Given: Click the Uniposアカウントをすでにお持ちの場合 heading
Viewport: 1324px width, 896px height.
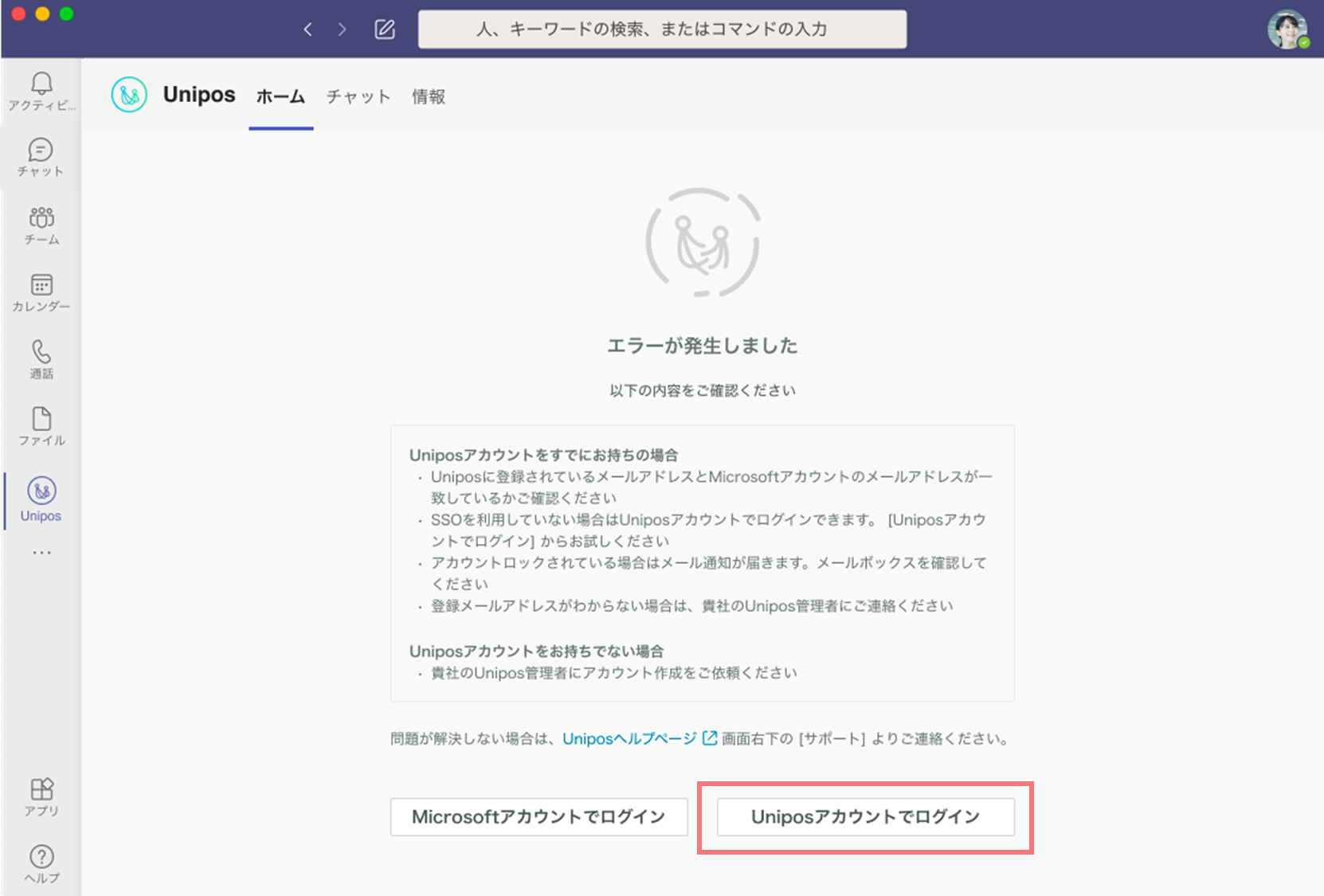Looking at the screenshot, I should [543, 455].
